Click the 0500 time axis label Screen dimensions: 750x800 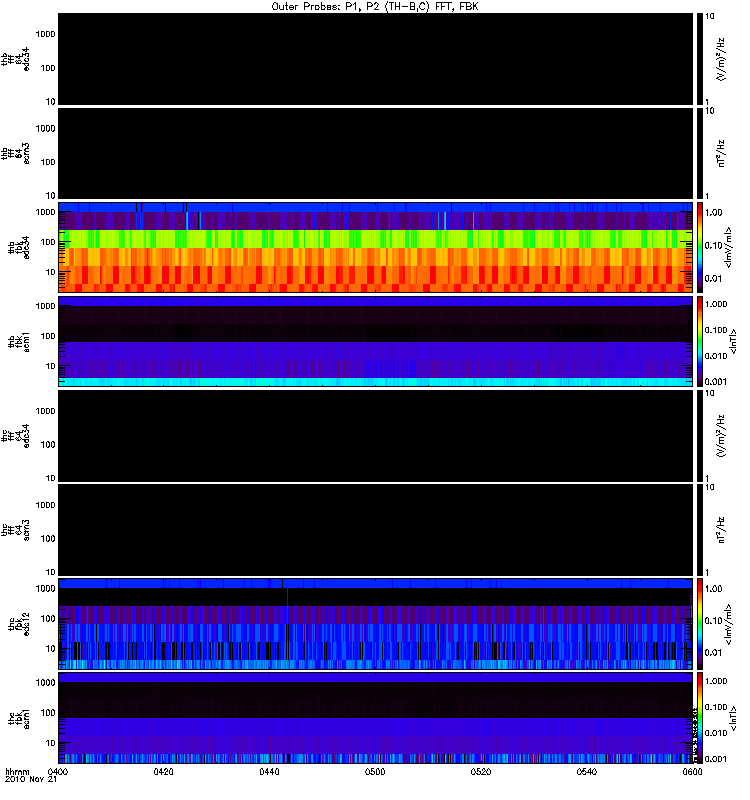(x=375, y=772)
